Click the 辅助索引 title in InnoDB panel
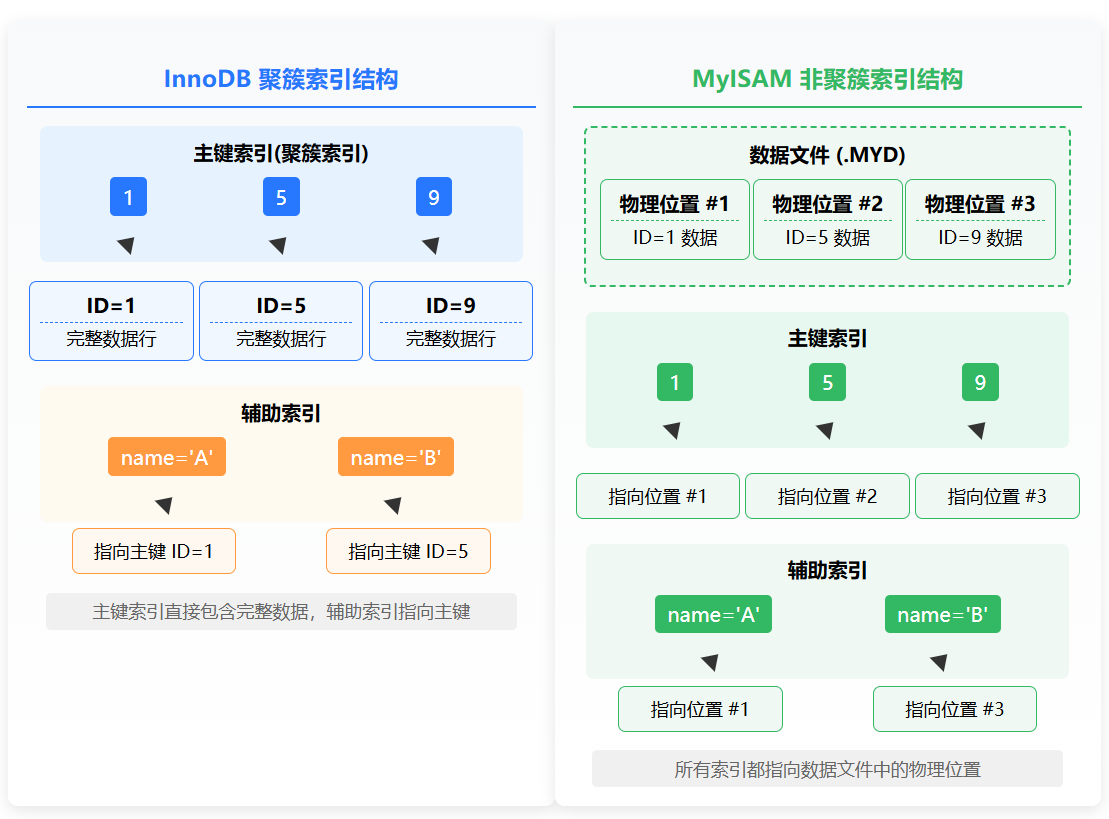The image size is (1109, 819). pos(281,413)
